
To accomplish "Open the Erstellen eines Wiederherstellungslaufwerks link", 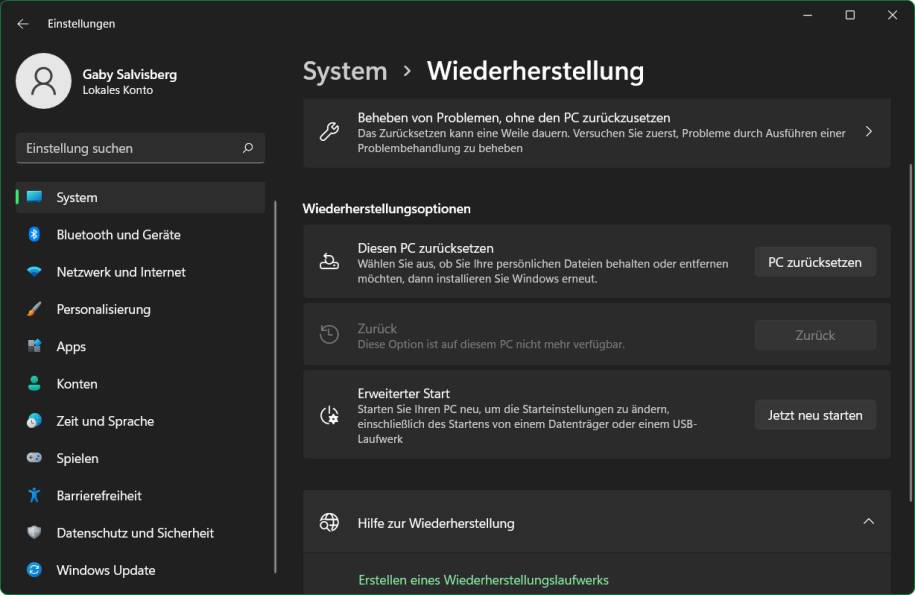I will click(483, 580).
